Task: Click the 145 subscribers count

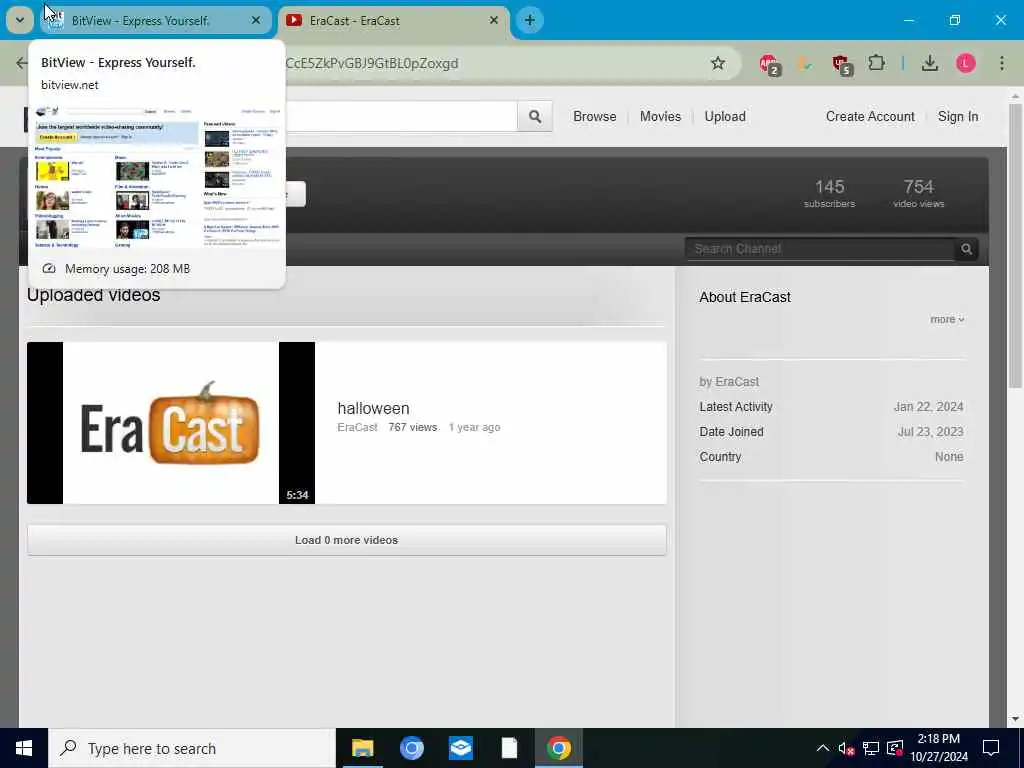Action: point(829,193)
